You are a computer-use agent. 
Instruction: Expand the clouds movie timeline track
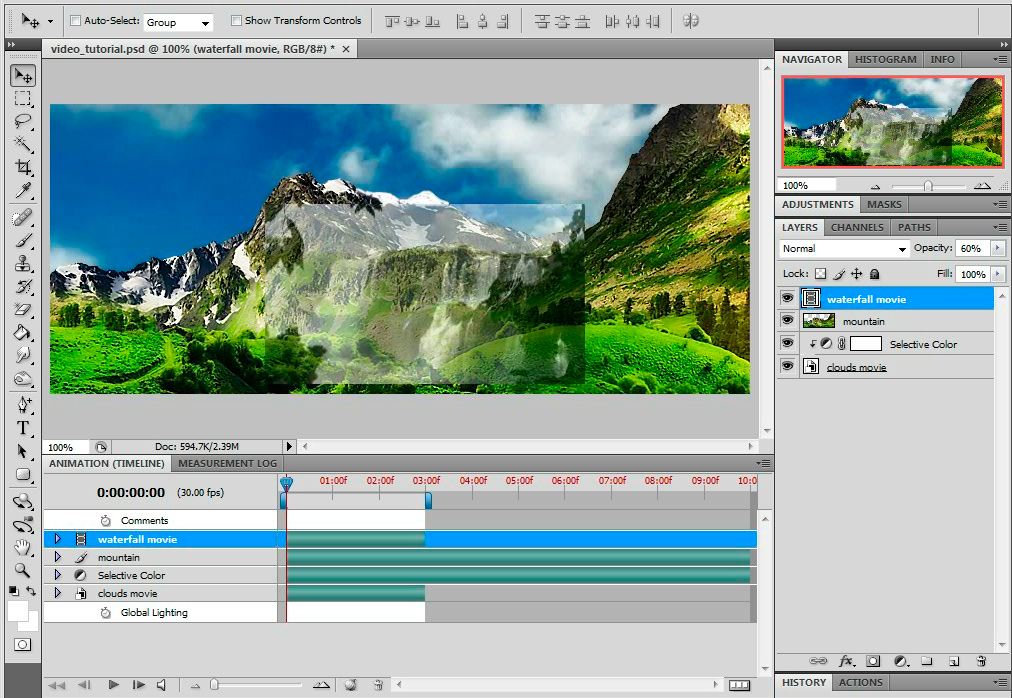click(x=57, y=593)
